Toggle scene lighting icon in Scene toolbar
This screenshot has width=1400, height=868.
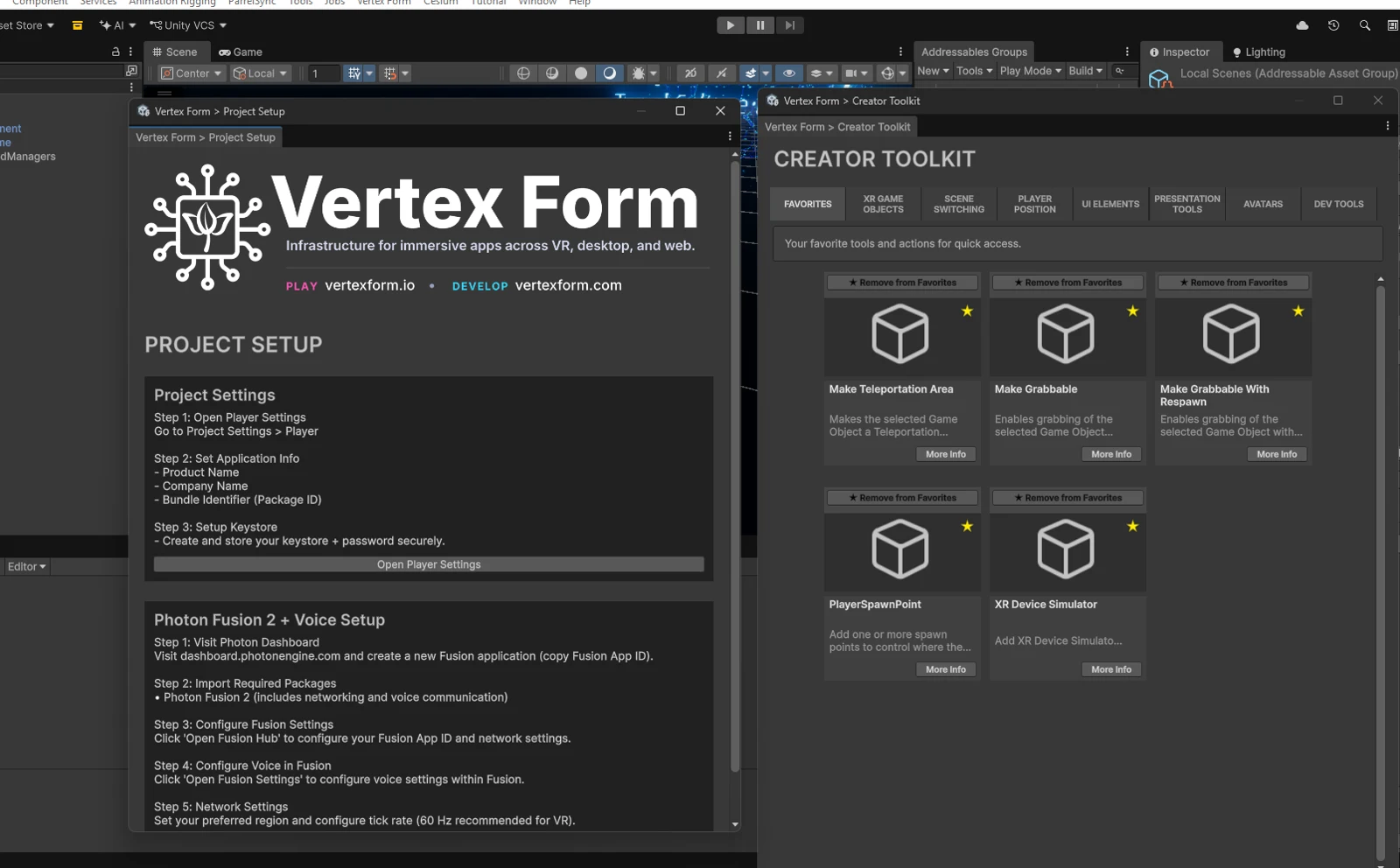(x=722, y=73)
